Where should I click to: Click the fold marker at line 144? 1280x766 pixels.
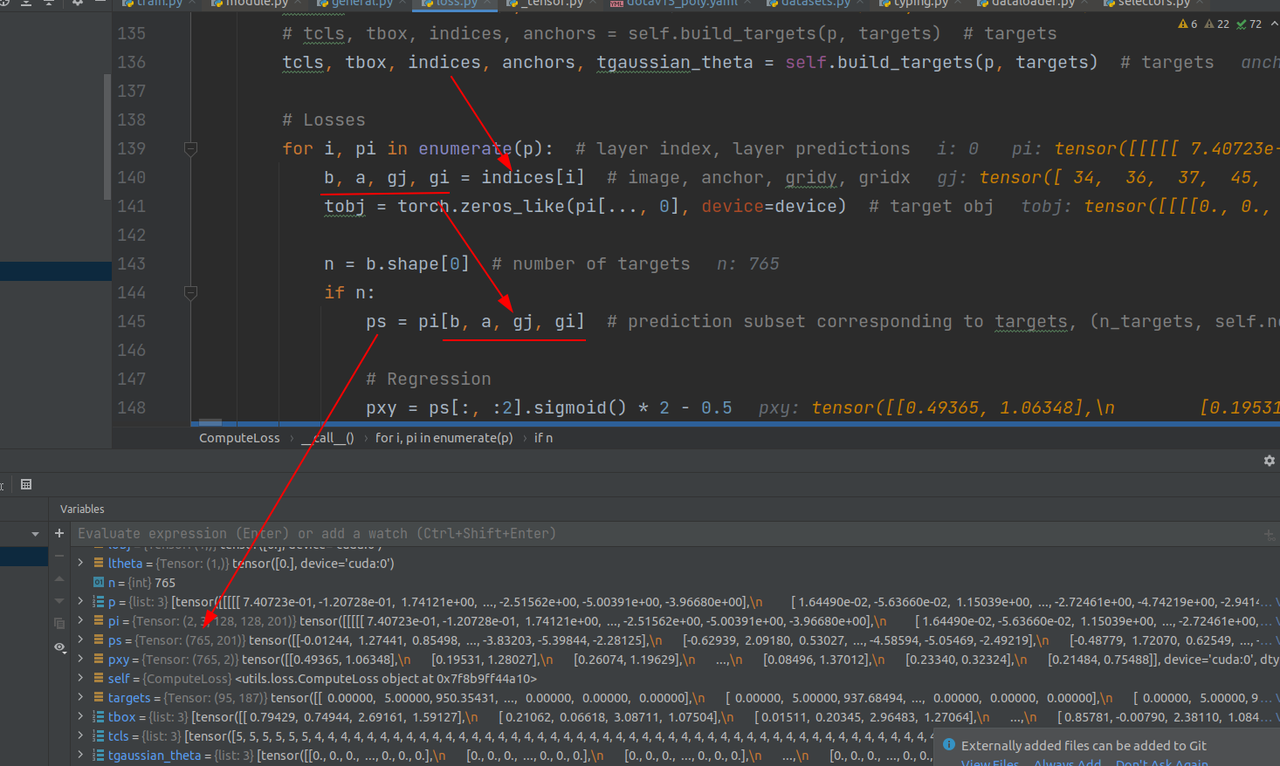click(x=190, y=292)
